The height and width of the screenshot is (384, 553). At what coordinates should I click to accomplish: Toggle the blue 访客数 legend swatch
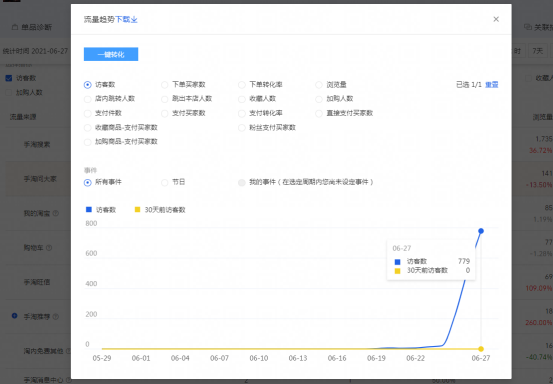[x=89, y=210]
